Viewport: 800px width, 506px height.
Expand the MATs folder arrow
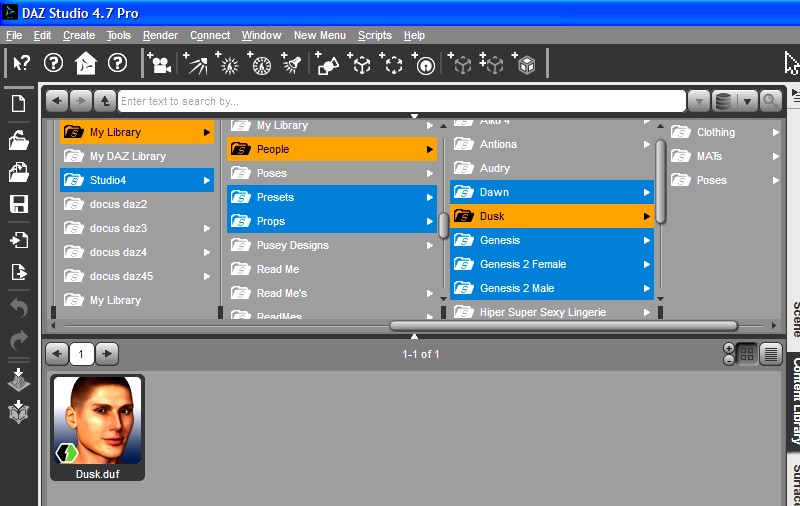coord(776,156)
